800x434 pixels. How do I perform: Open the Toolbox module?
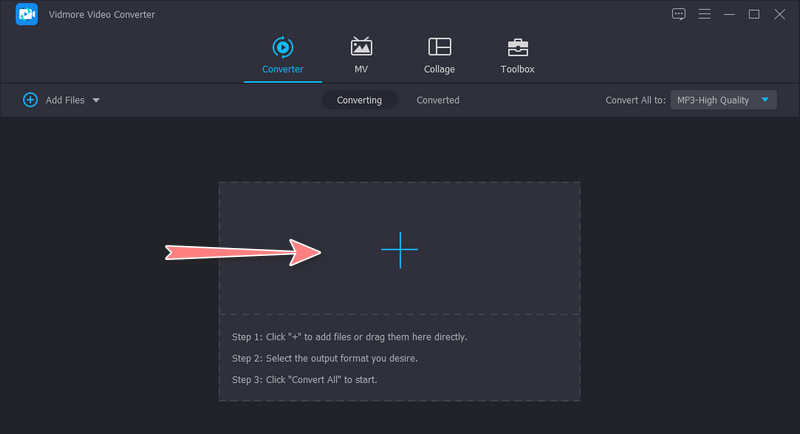point(517,47)
